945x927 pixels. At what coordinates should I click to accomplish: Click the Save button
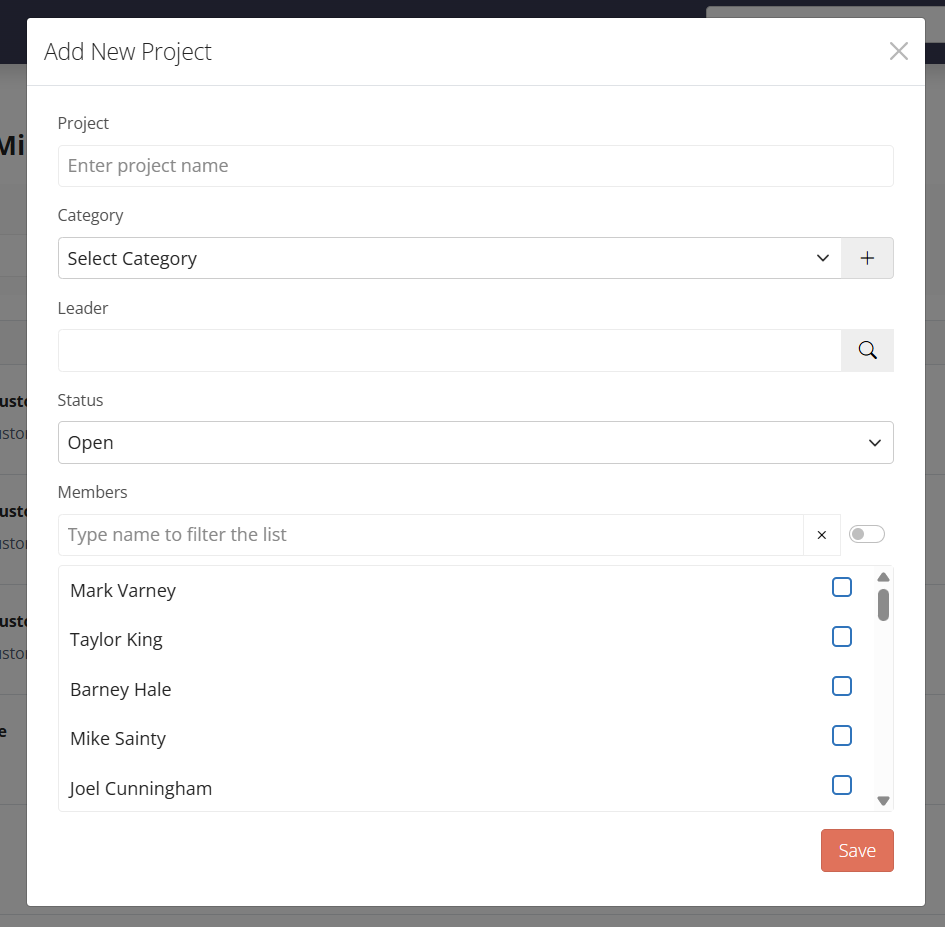coord(857,850)
